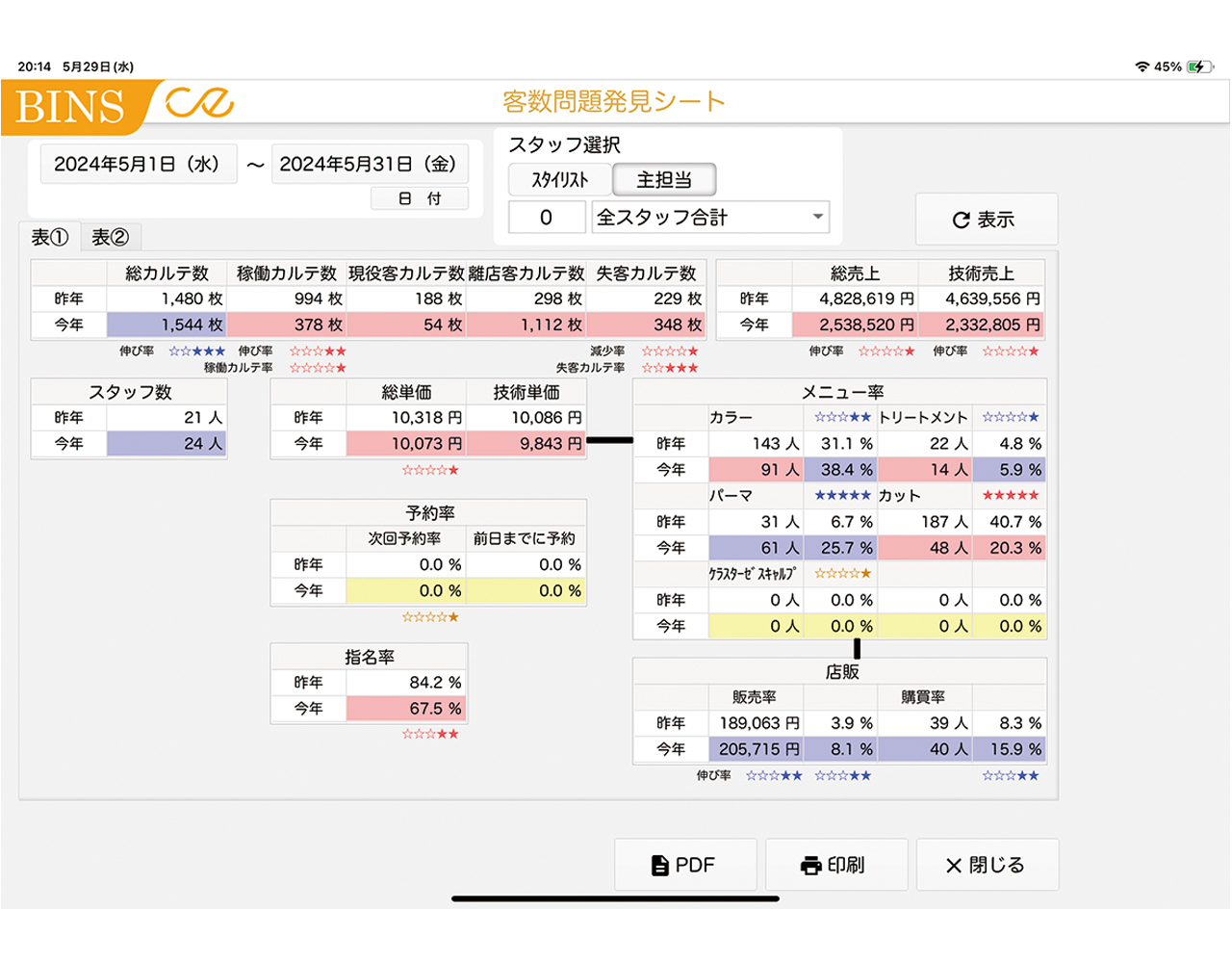Click the 店販 value 205,715 円
1232x962 pixels.
756,749
